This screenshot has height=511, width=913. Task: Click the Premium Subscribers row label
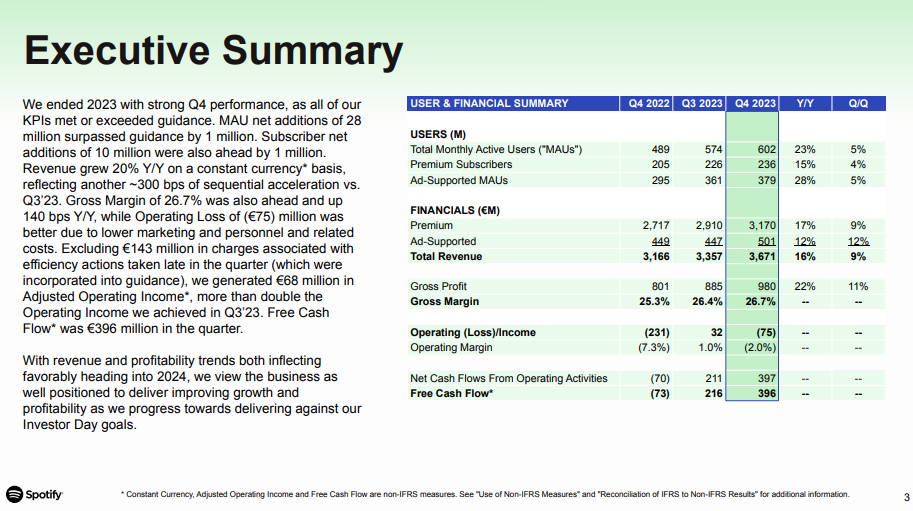point(461,165)
